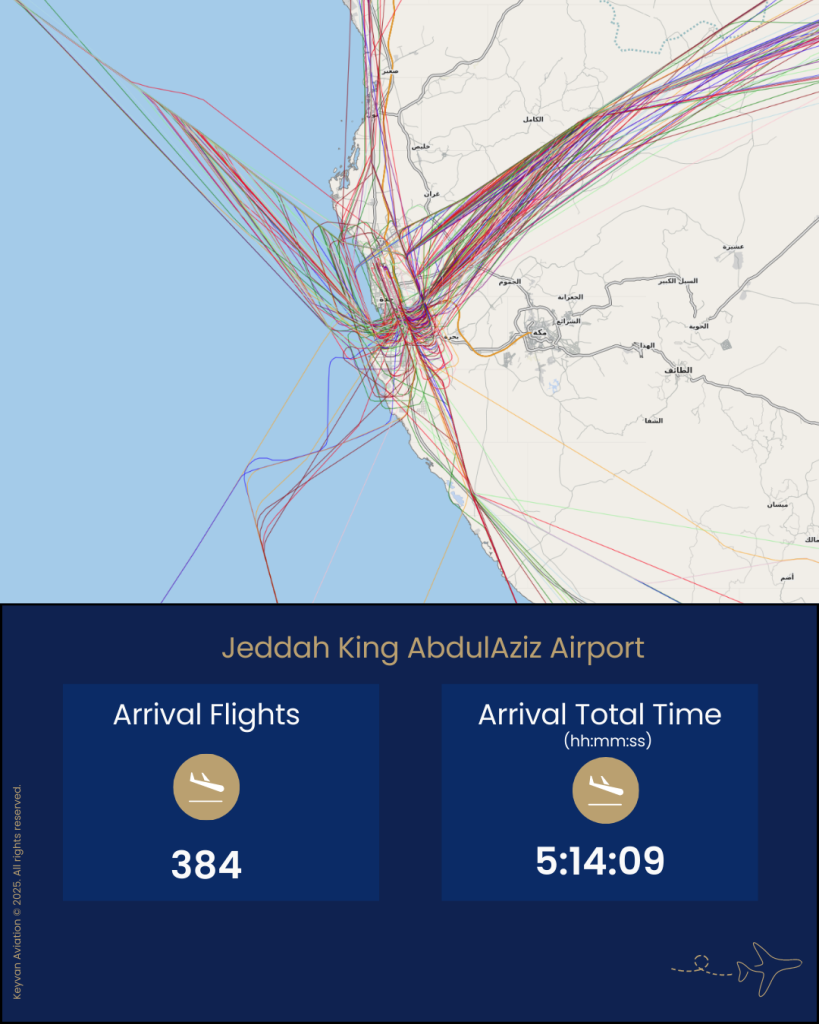
Task: Click the الشفا label on the map
Action: [x=653, y=421]
